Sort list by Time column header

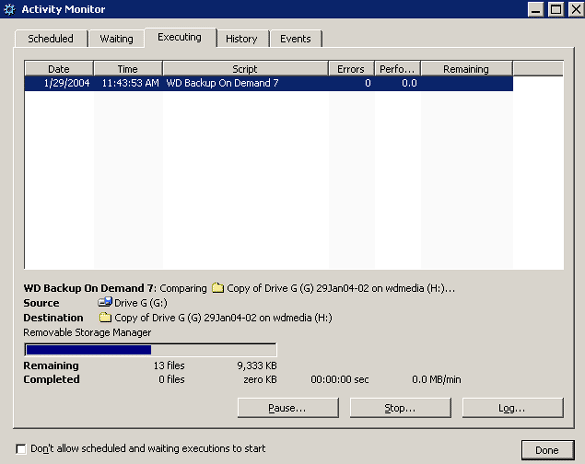coord(128,69)
